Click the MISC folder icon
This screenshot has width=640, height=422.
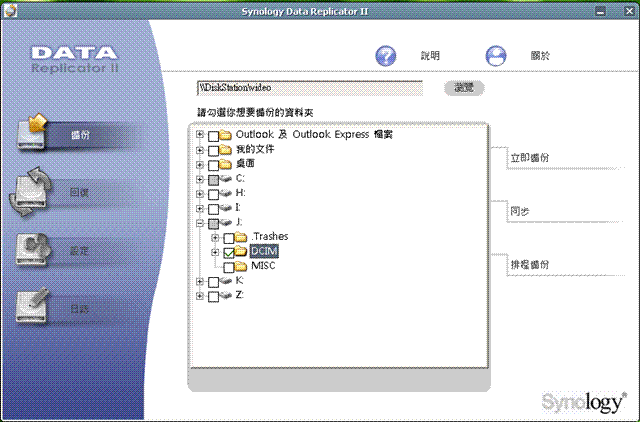click(x=241, y=266)
